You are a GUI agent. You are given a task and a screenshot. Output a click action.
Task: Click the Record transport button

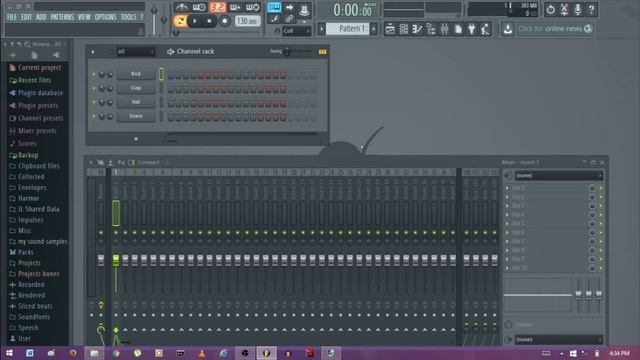tap(224, 21)
